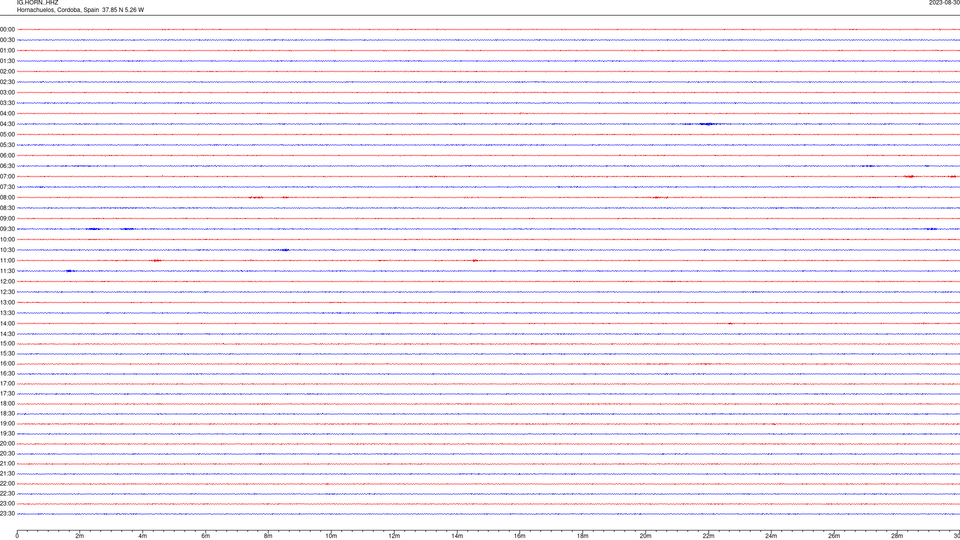Image resolution: width=960 pixels, height=540 pixels.
Task: Click the 14:00 time label
Action: 7,323
